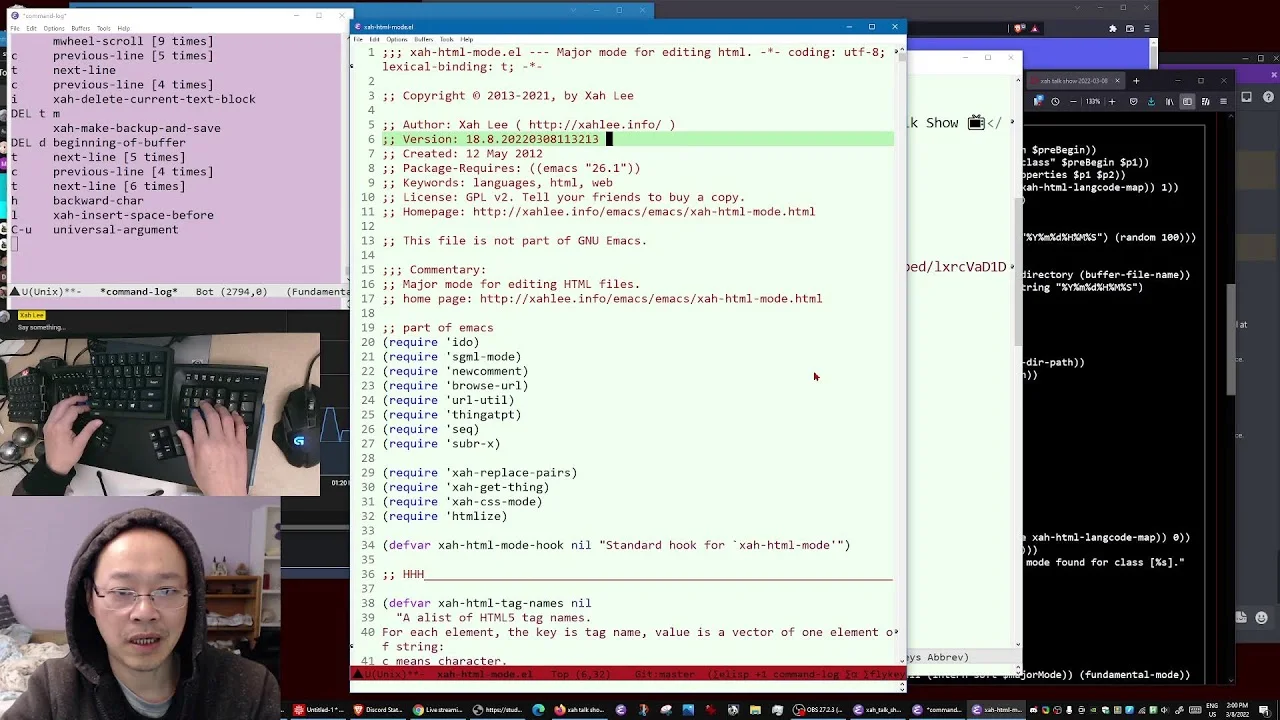Open Options menu in command-log window
The image size is (1280, 720).
tap(54, 28)
